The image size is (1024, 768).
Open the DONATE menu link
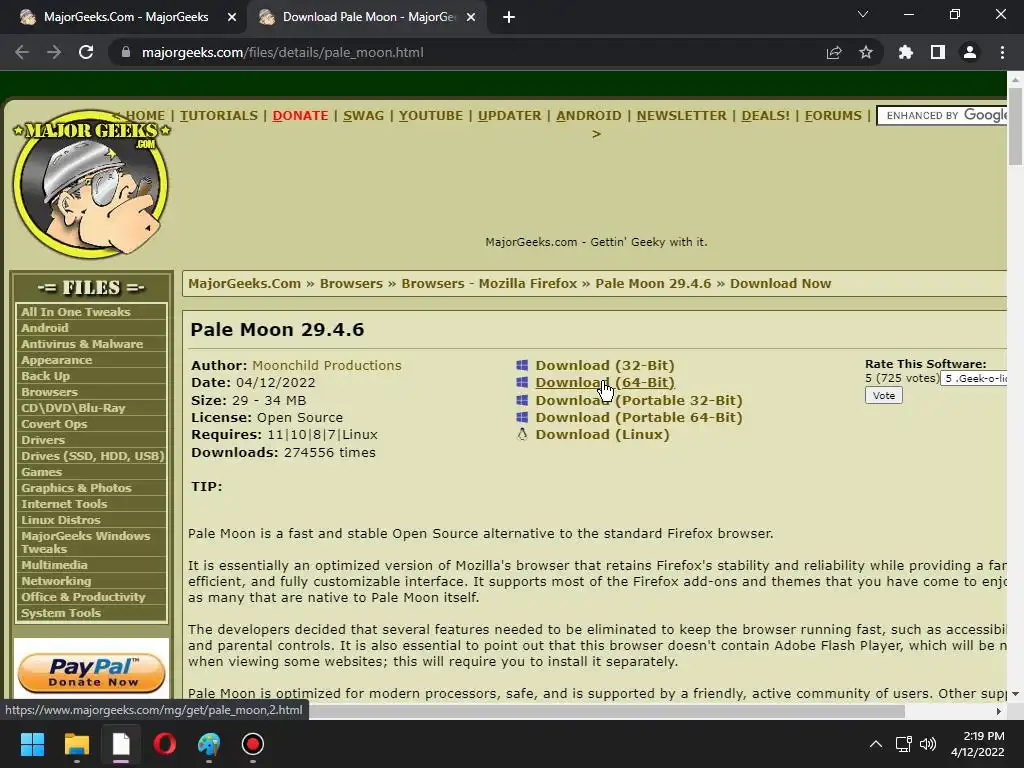pyautogui.click(x=300, y=116)
